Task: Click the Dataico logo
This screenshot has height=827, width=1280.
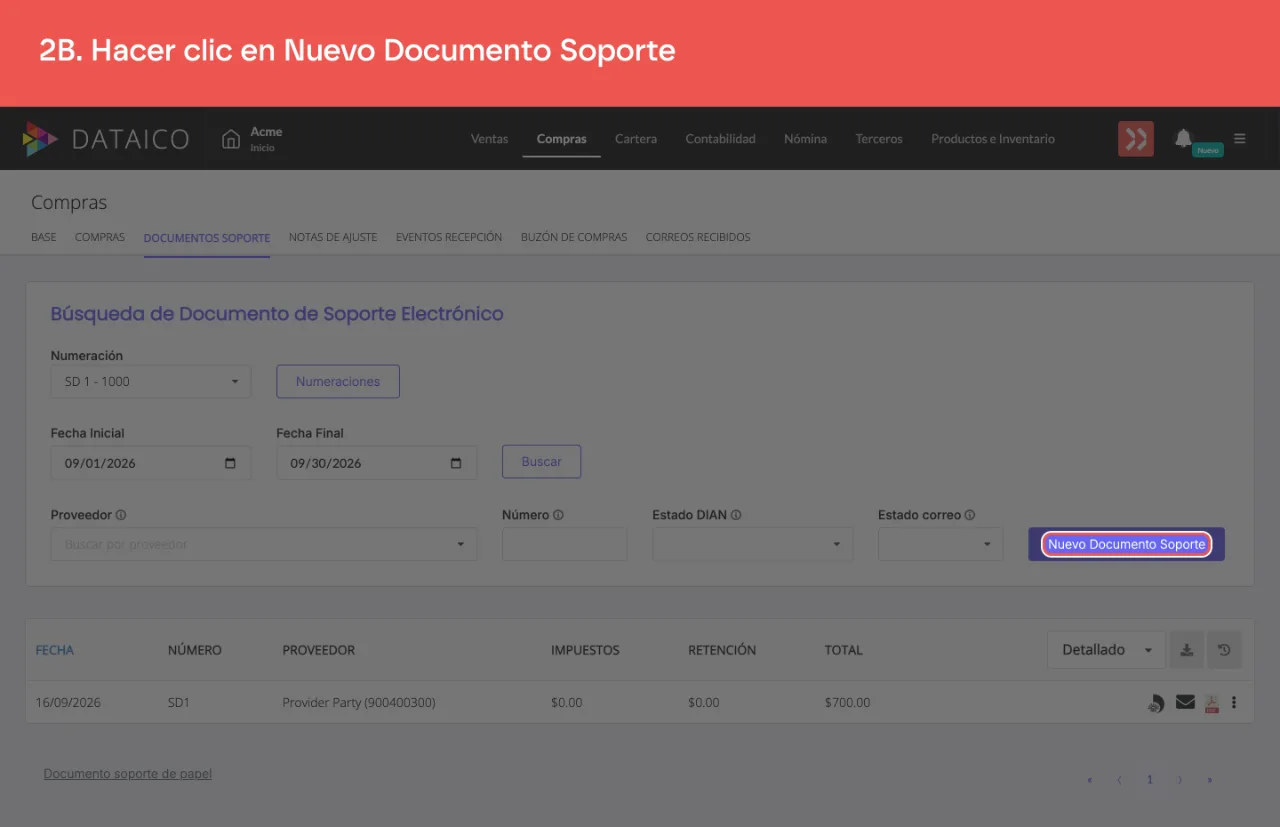Action: tap(105, 139)
